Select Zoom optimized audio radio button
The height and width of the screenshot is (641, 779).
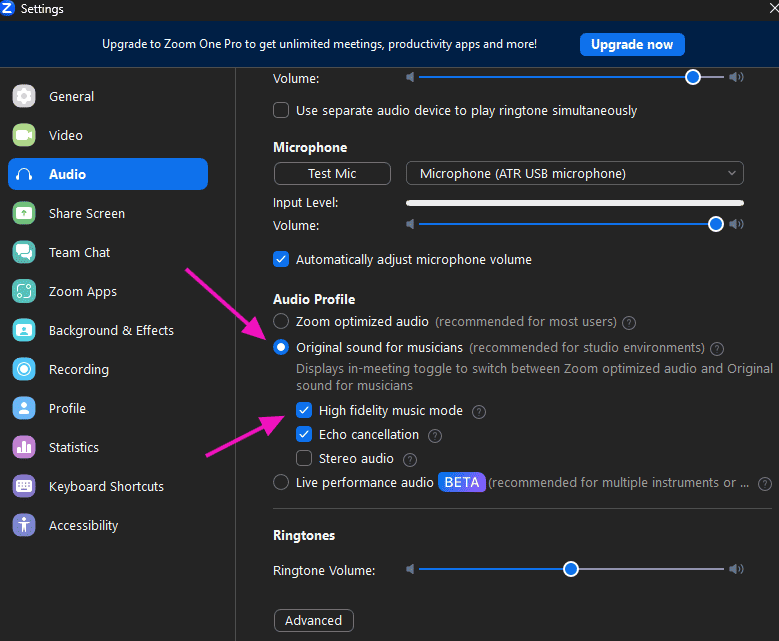point(281,321)
